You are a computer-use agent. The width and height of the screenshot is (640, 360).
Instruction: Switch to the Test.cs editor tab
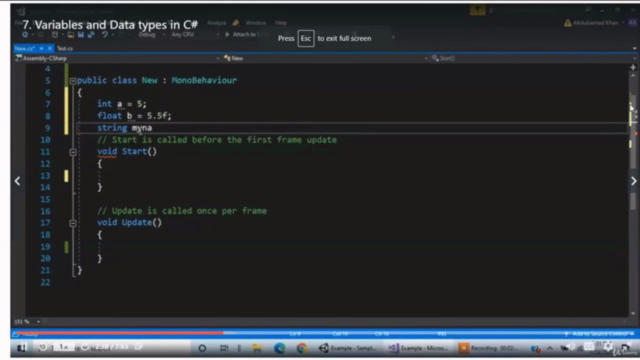tap(65, 49)
